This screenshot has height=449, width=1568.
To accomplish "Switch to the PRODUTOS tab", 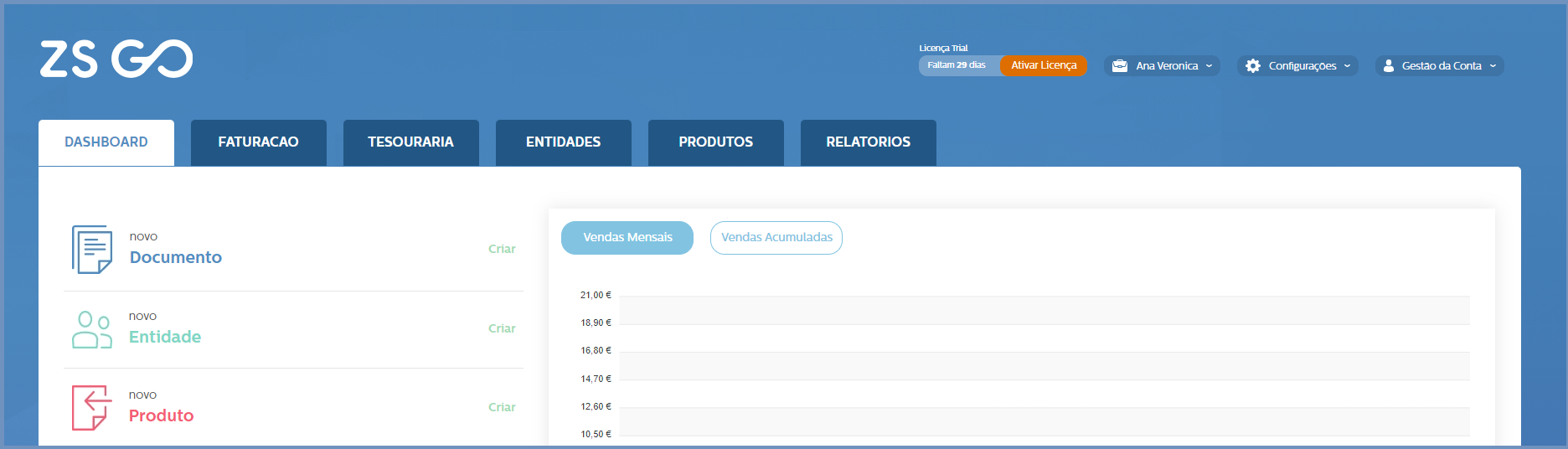I will (716, 142).
